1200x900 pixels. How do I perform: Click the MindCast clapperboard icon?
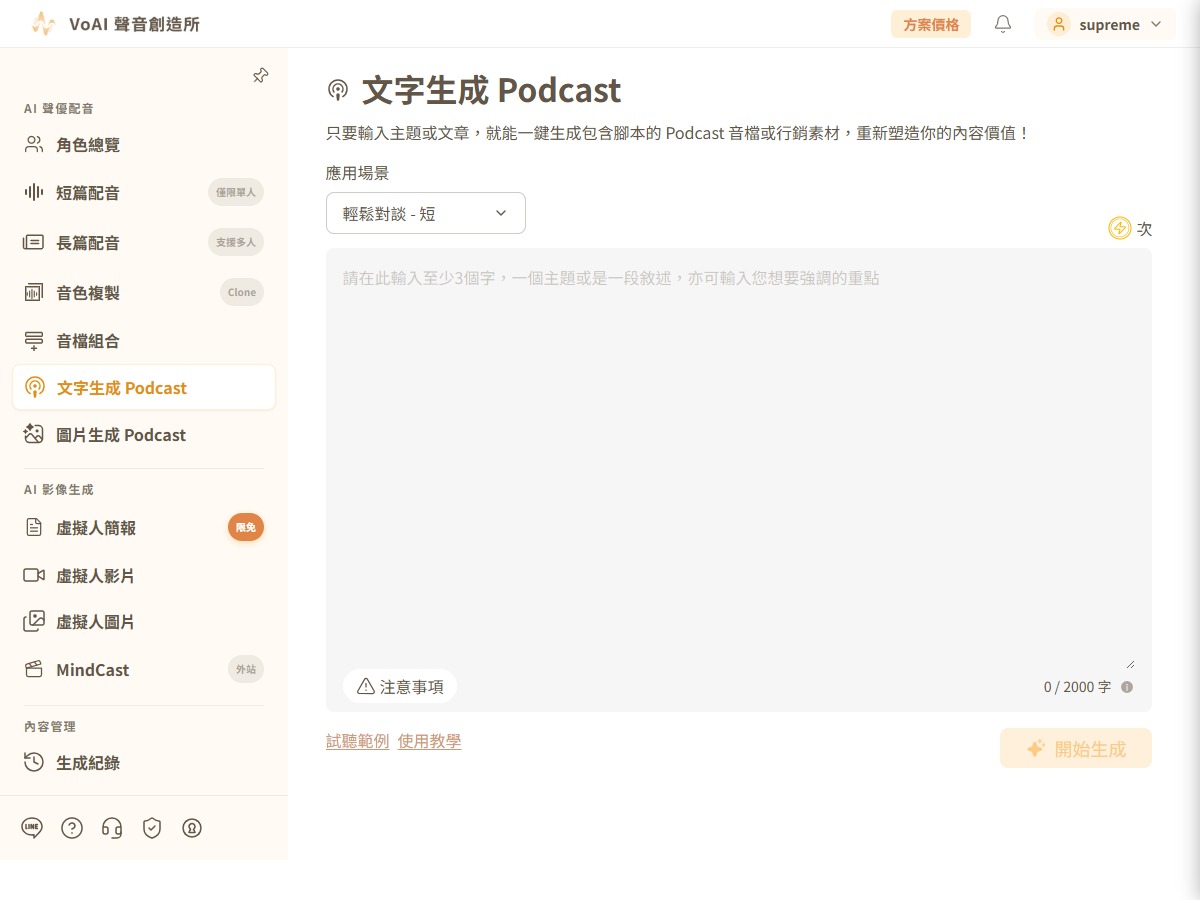tap(34, 670)
